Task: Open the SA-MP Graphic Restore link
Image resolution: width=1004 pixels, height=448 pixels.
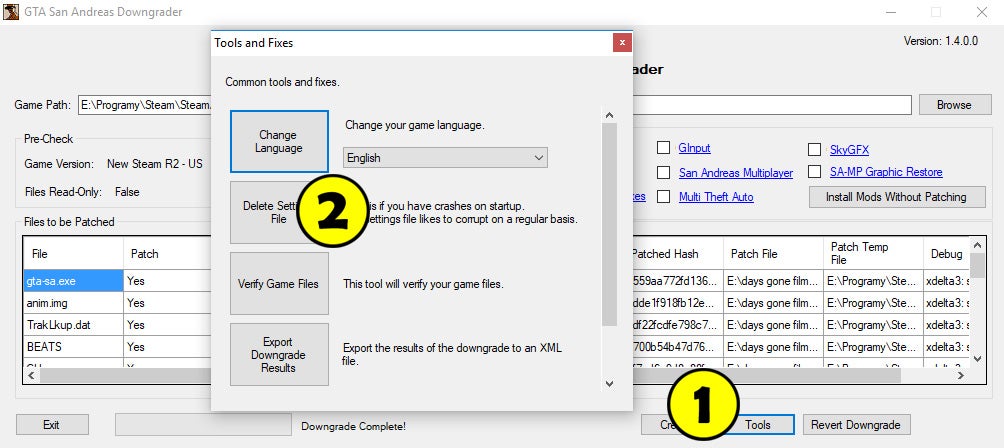Action: (886, 172)
